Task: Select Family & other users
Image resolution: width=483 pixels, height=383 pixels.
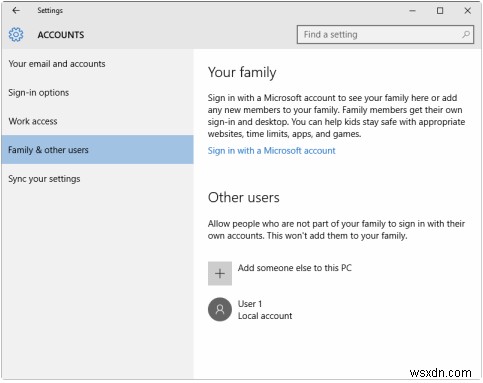Action: (x=97, y=150)
